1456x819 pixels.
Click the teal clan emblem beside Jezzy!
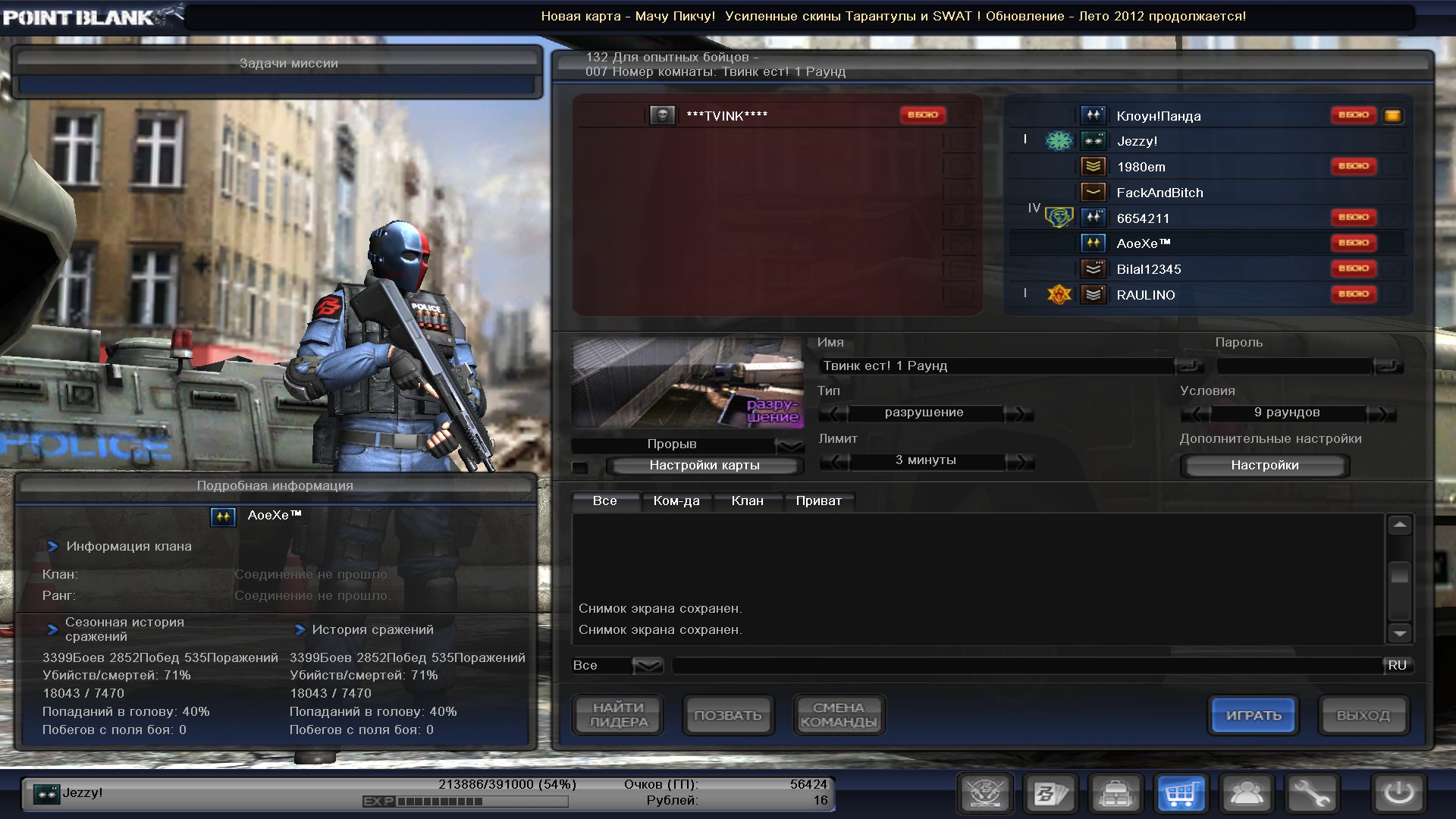tap(1059, 140)
